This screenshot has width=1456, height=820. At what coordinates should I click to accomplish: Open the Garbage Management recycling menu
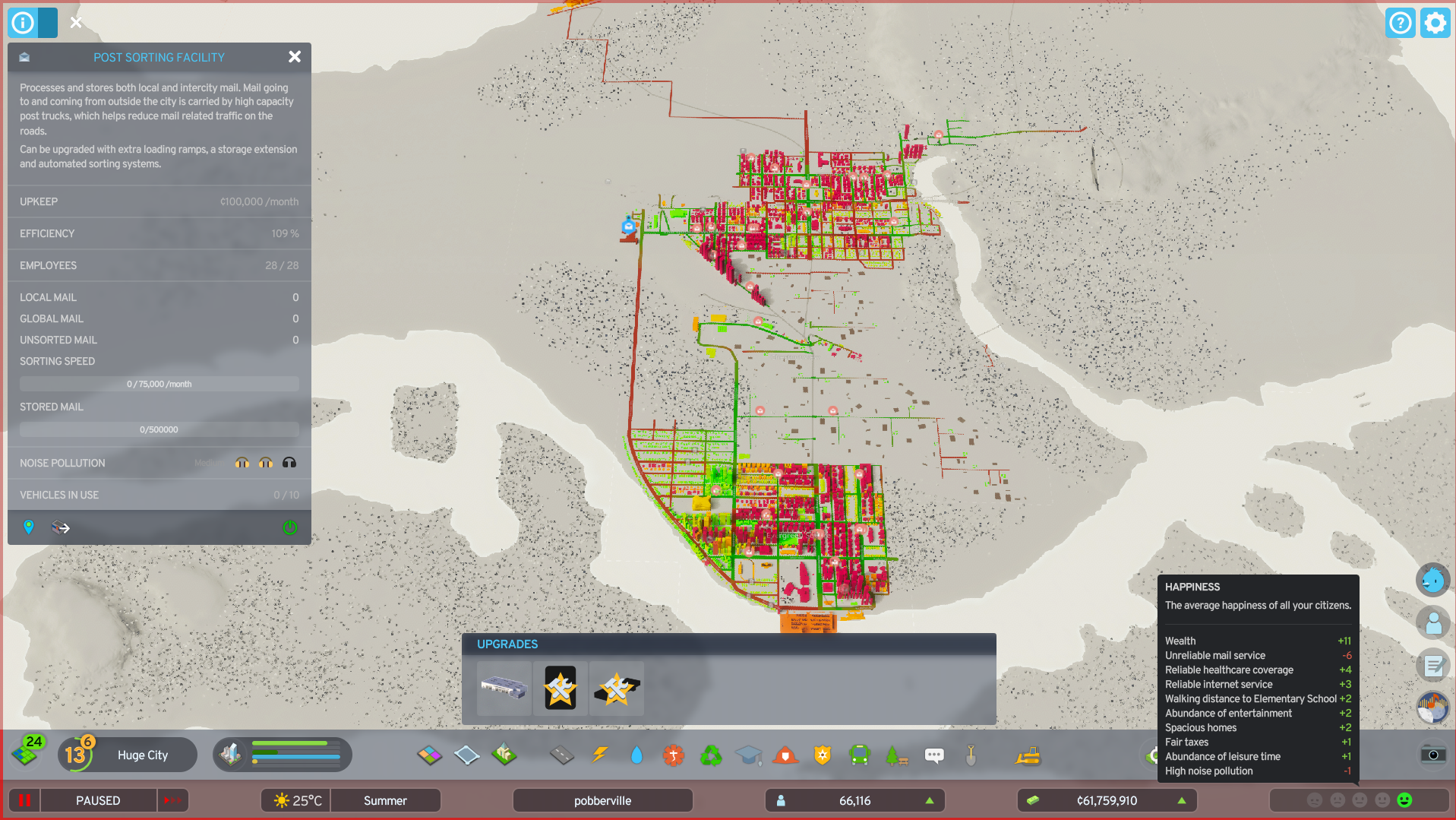tap(711, 755)
